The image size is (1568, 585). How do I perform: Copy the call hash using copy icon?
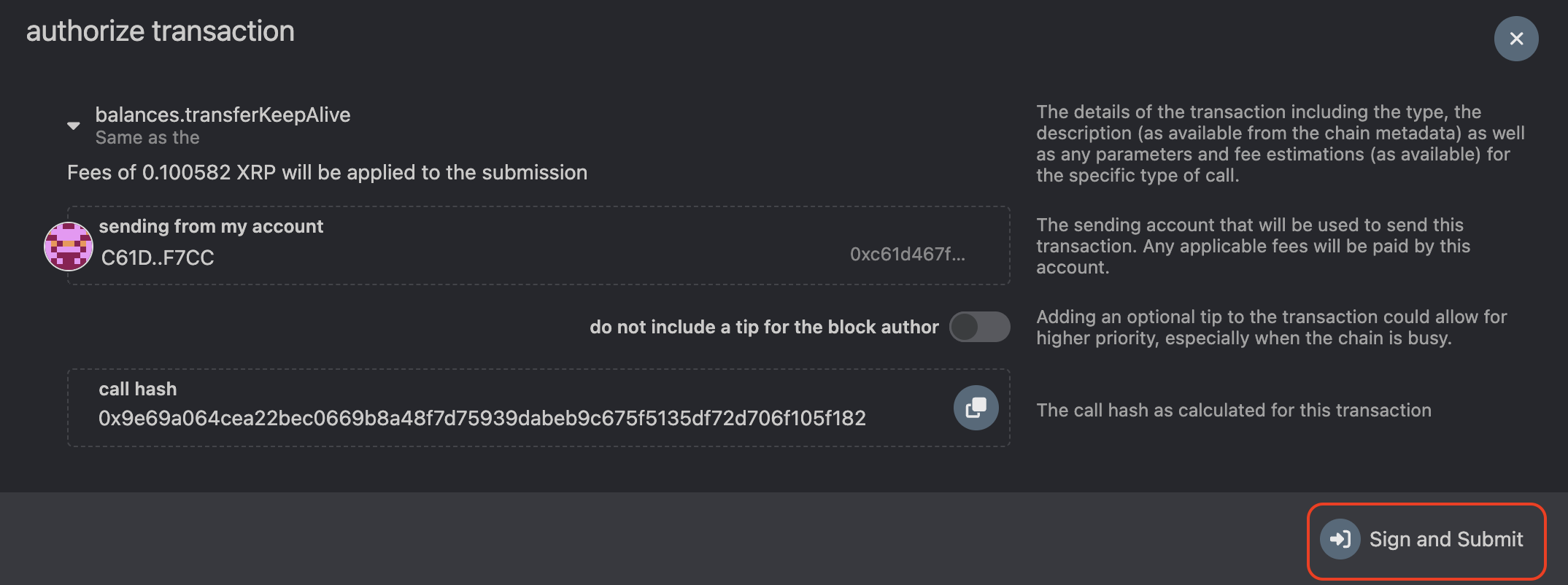(976, 408)
